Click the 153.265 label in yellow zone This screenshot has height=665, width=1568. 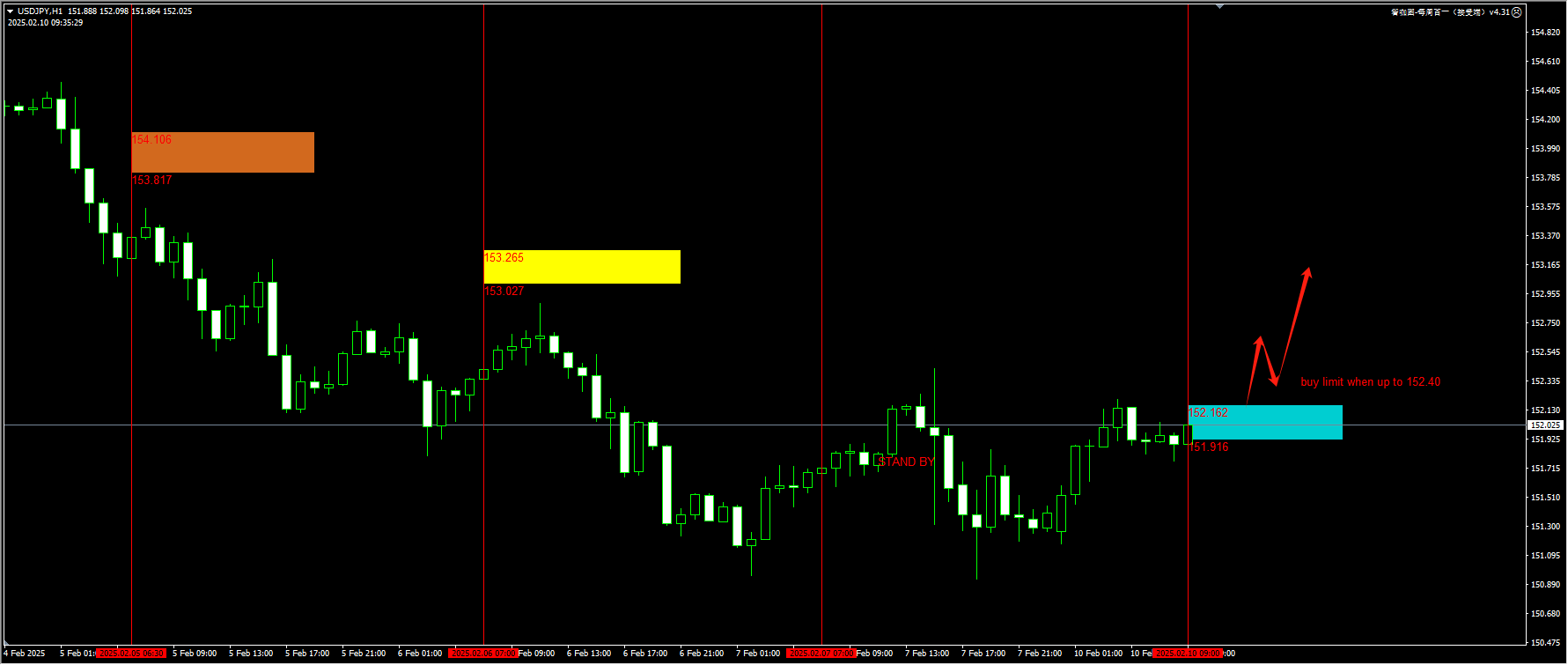pyautogui.click(x=504, y=258)
